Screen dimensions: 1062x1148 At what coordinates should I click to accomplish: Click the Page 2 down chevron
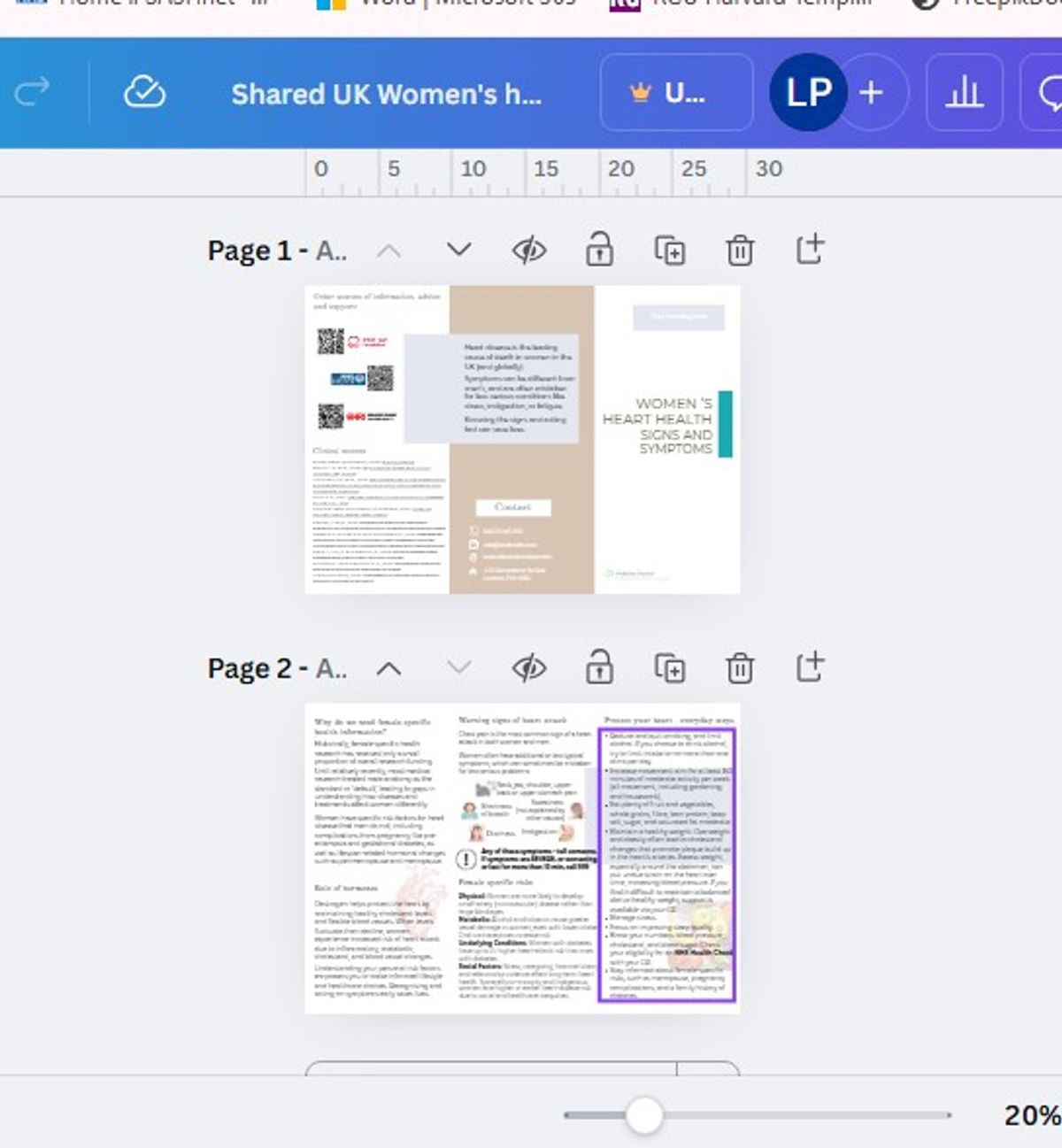(x=458, y=667)
